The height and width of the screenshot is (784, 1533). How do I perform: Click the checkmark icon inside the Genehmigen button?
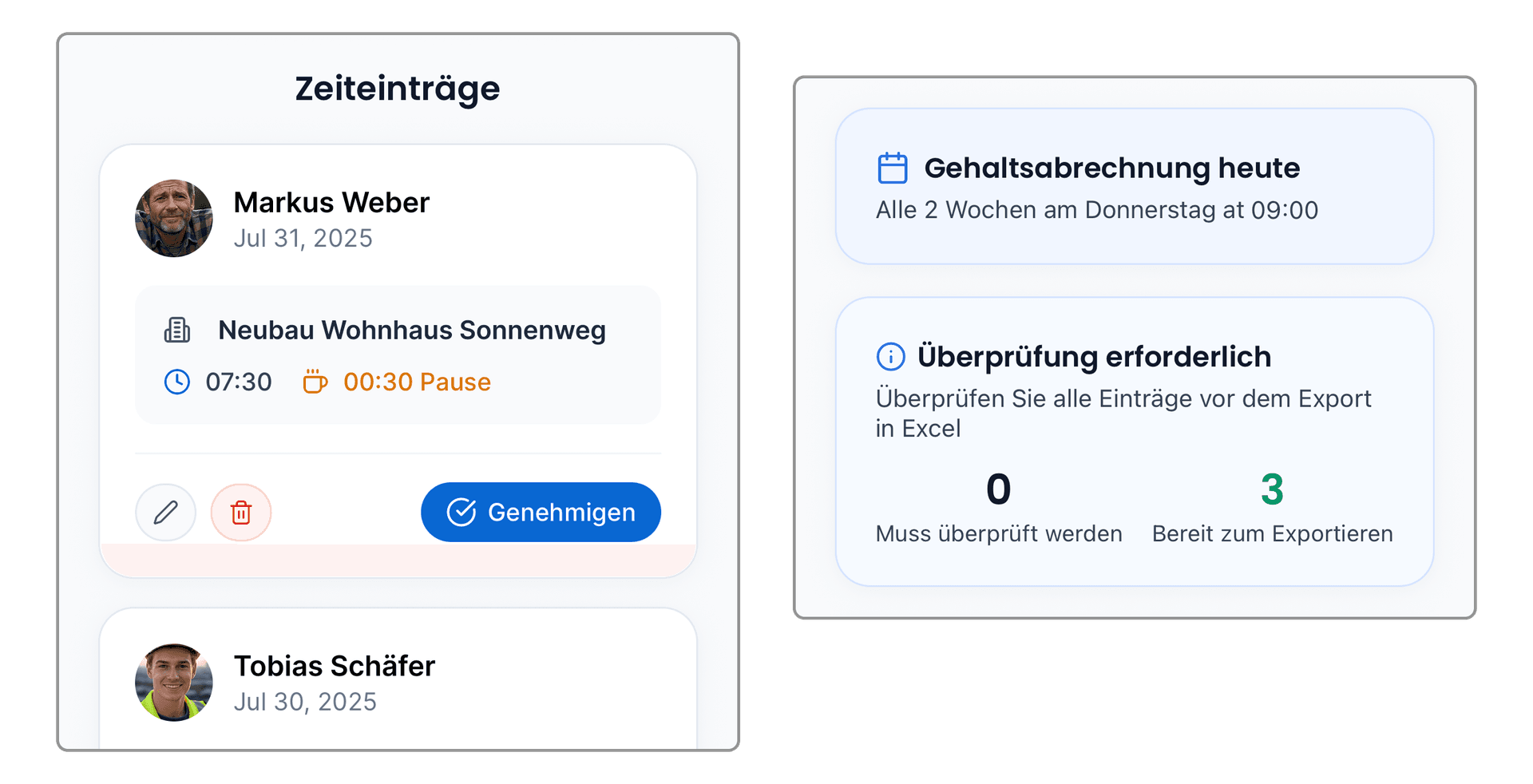point(463,512)
